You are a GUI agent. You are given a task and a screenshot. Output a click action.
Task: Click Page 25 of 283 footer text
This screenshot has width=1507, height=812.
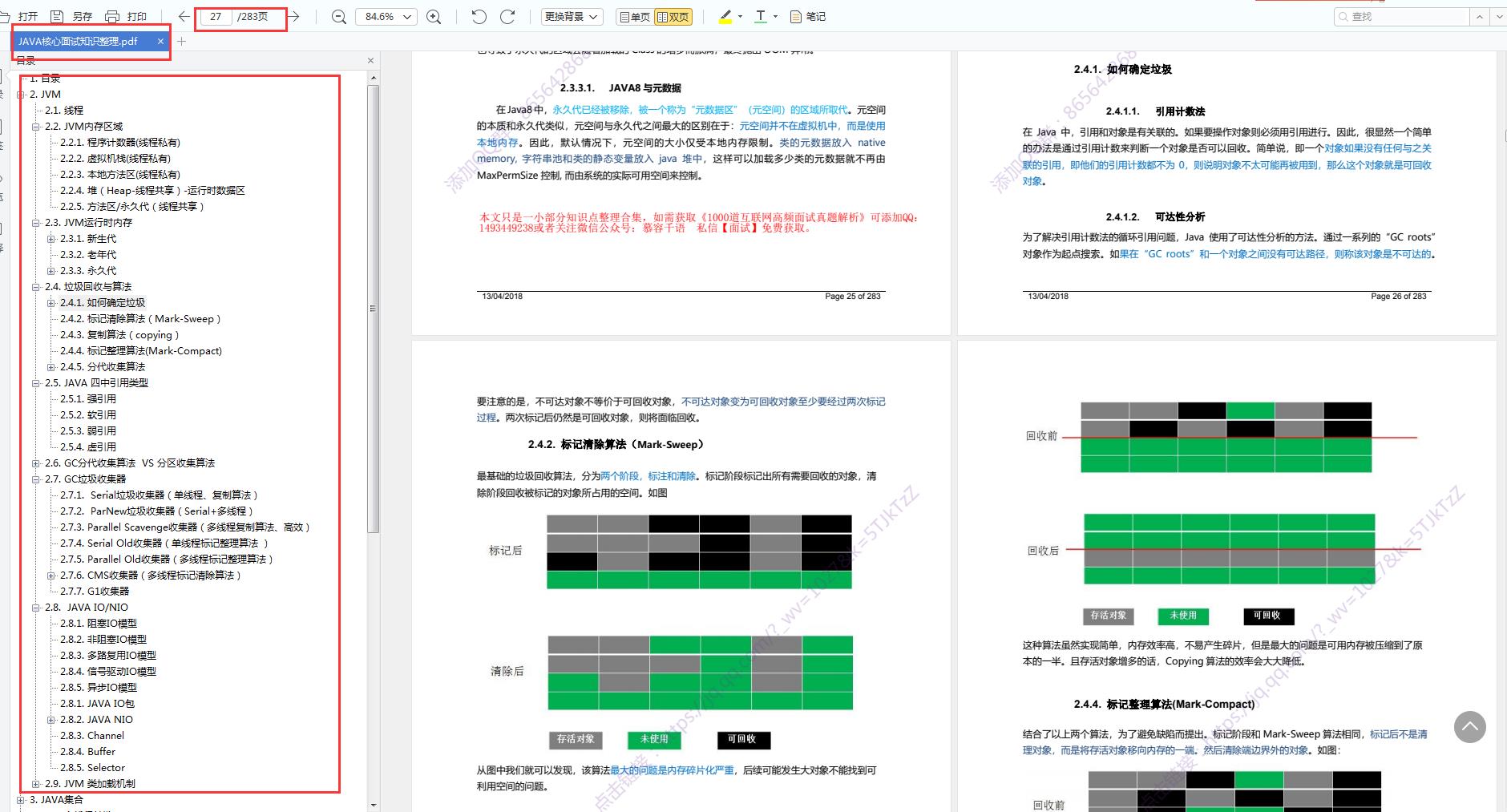click(853, 297)
